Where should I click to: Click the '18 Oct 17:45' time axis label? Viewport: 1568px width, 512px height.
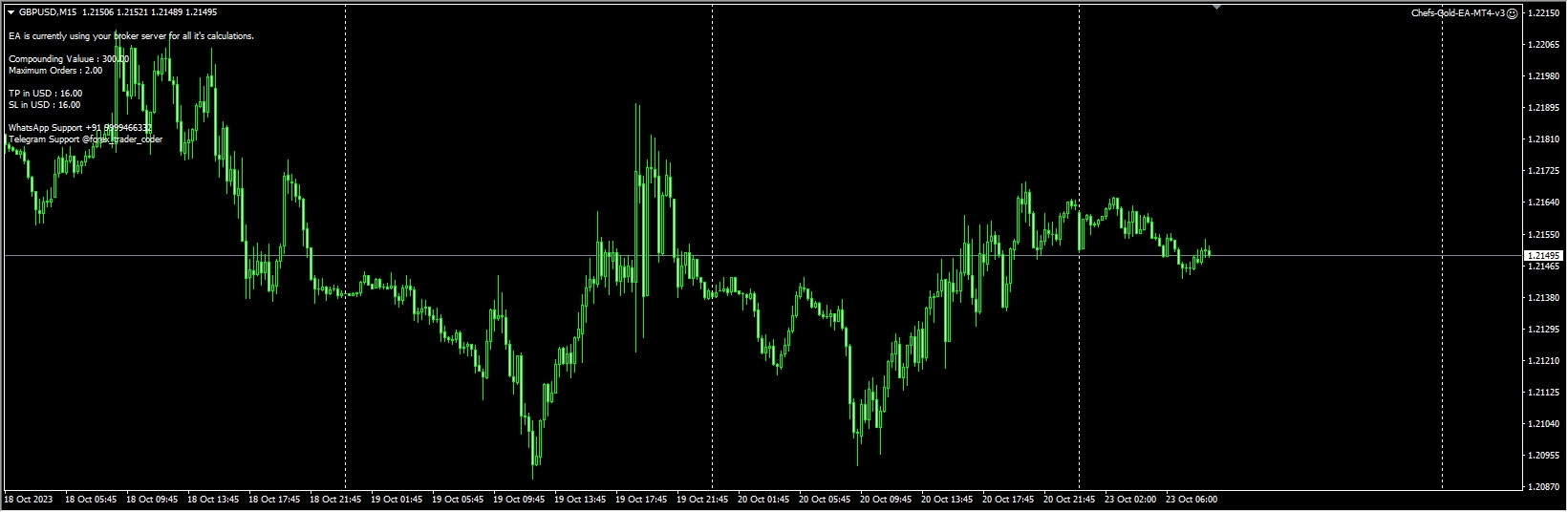(275, 499)
